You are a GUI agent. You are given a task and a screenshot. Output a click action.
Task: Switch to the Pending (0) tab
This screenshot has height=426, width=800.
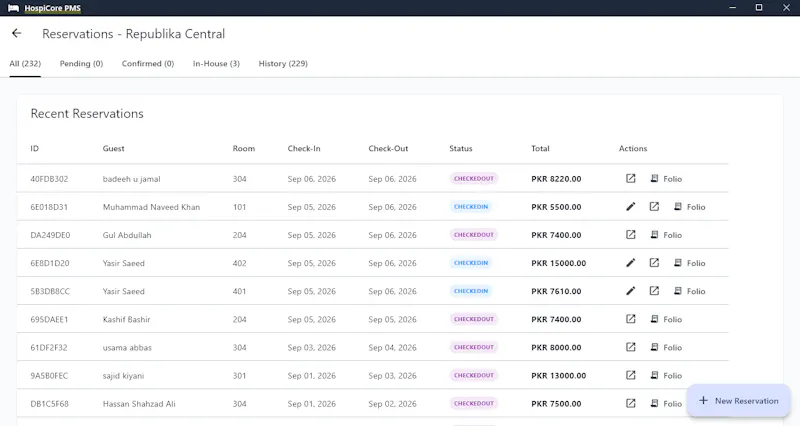(81, 64)
